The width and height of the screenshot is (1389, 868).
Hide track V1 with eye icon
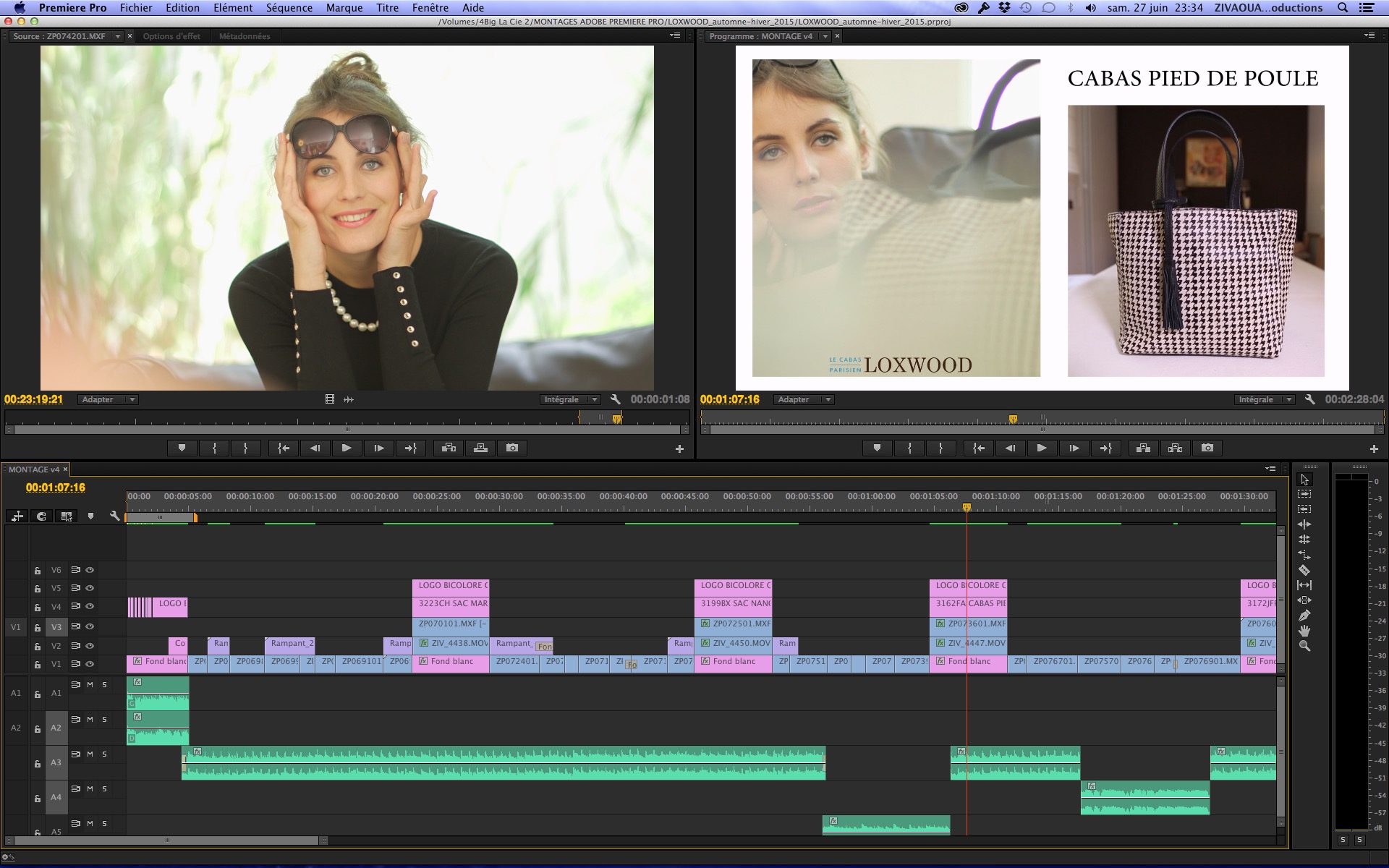point(90,664)
